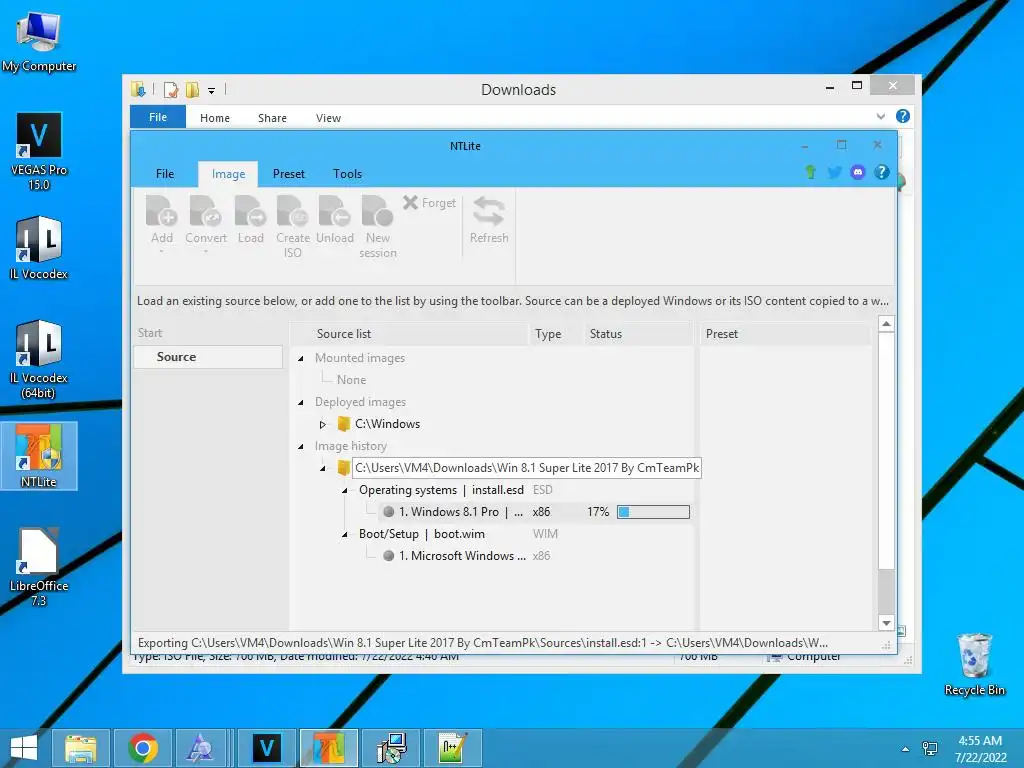Expand the C:\Windows tree node

323,424
